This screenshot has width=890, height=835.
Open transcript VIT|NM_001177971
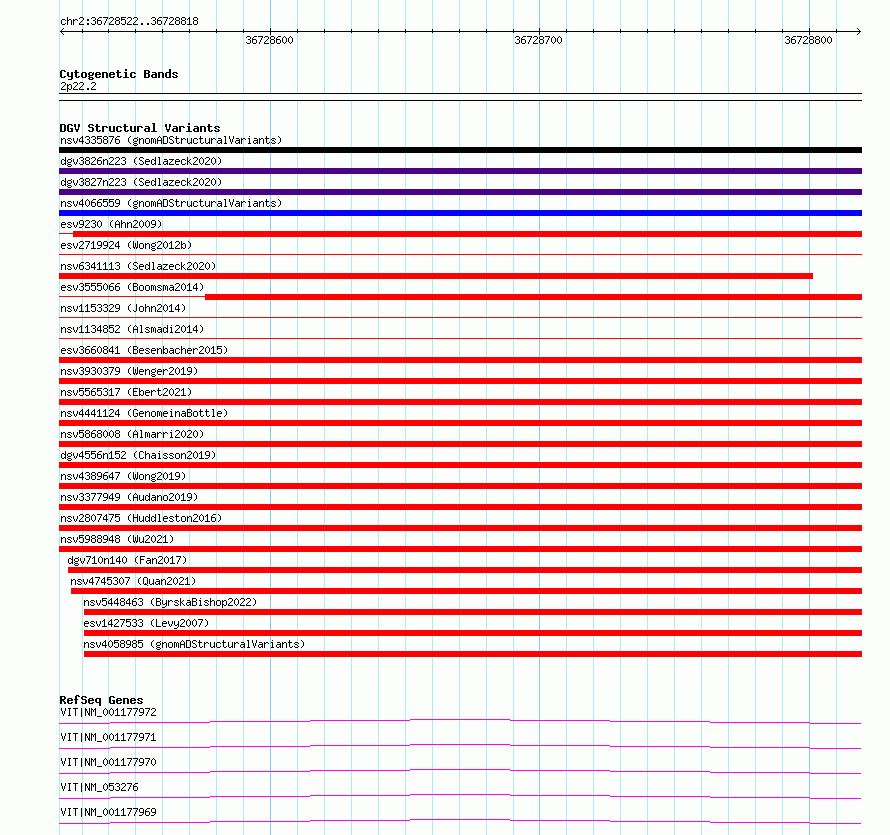point(108,737)
